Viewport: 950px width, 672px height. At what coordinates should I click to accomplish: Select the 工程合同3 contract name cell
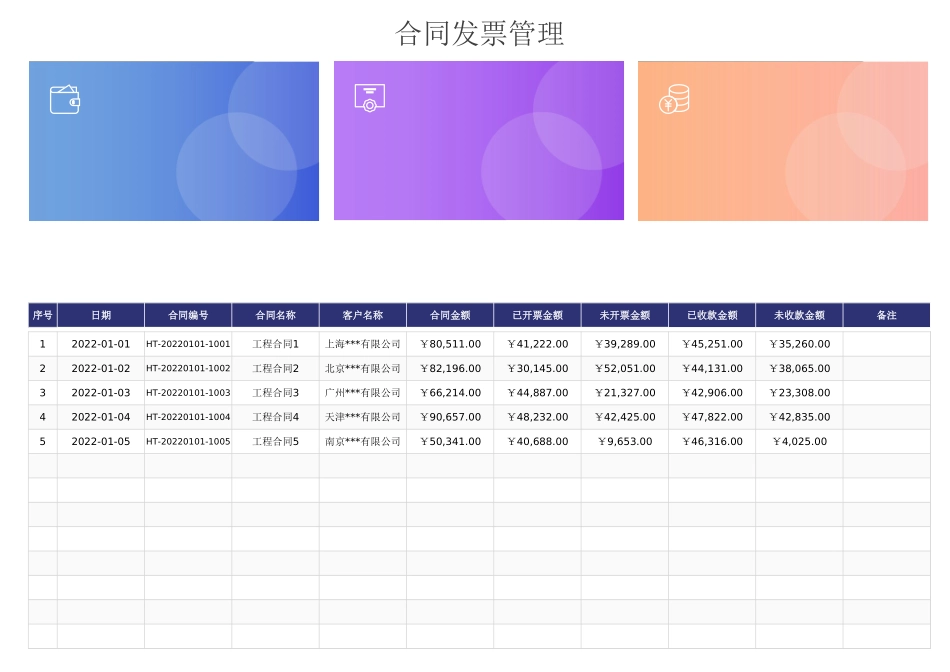pyautogui.click(x=275, y=392)
